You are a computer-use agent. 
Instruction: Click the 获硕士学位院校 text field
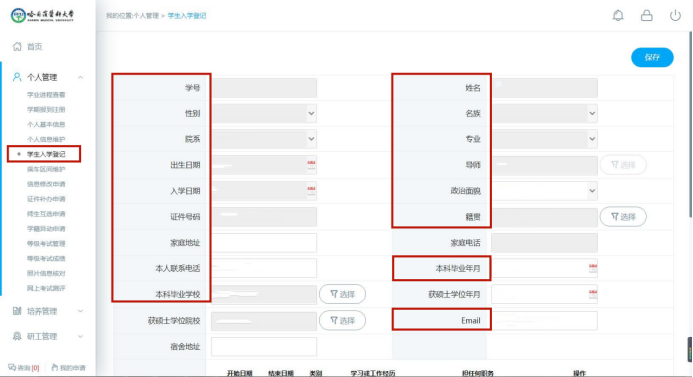[x=264, y=321]
